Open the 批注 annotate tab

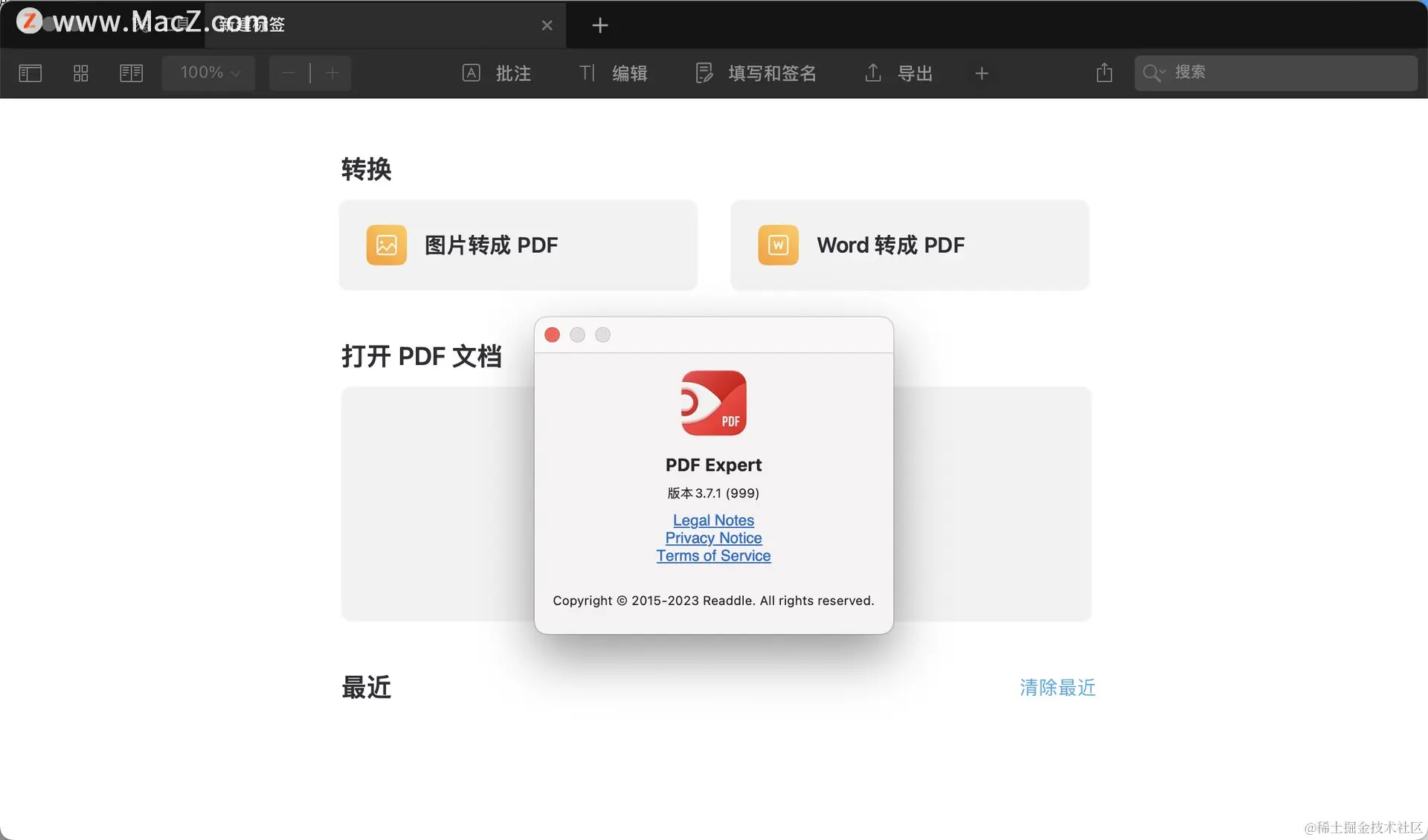coord(497,73)
